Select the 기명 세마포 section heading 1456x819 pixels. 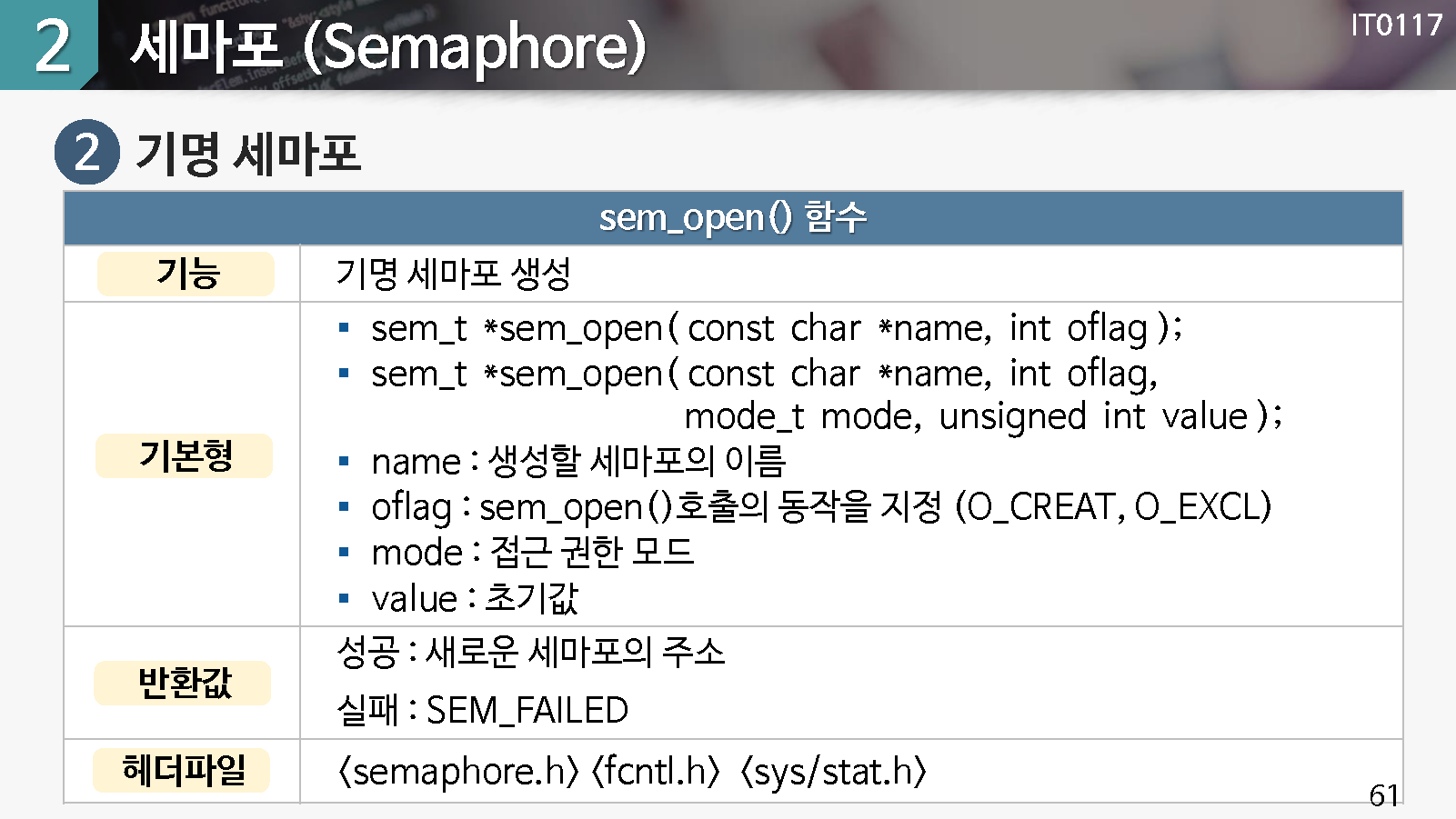click(x=248, y=153)
